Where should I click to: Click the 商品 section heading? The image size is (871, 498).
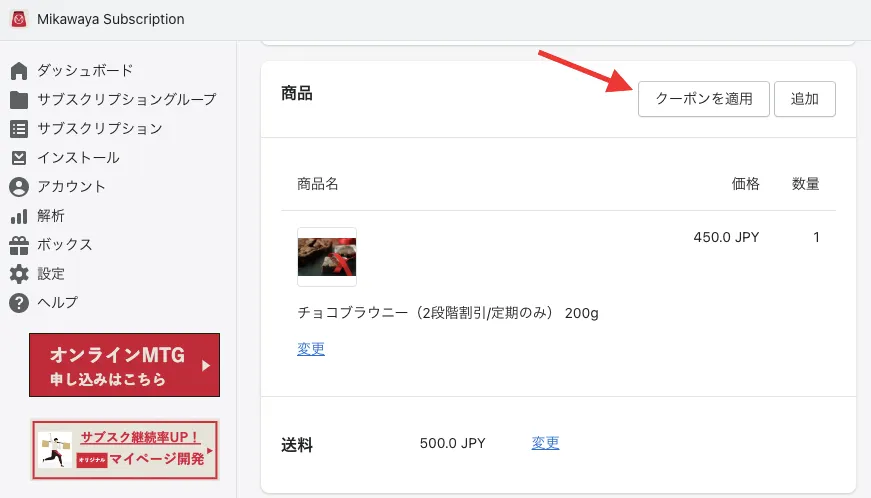tap(297, 93)
